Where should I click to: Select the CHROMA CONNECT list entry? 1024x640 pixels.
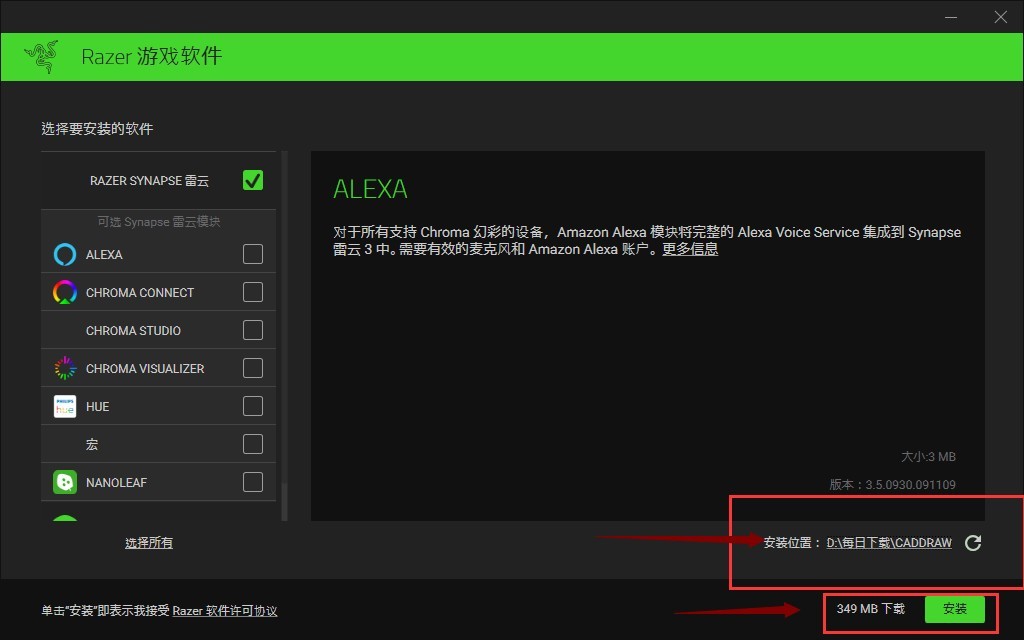point(140,292)
